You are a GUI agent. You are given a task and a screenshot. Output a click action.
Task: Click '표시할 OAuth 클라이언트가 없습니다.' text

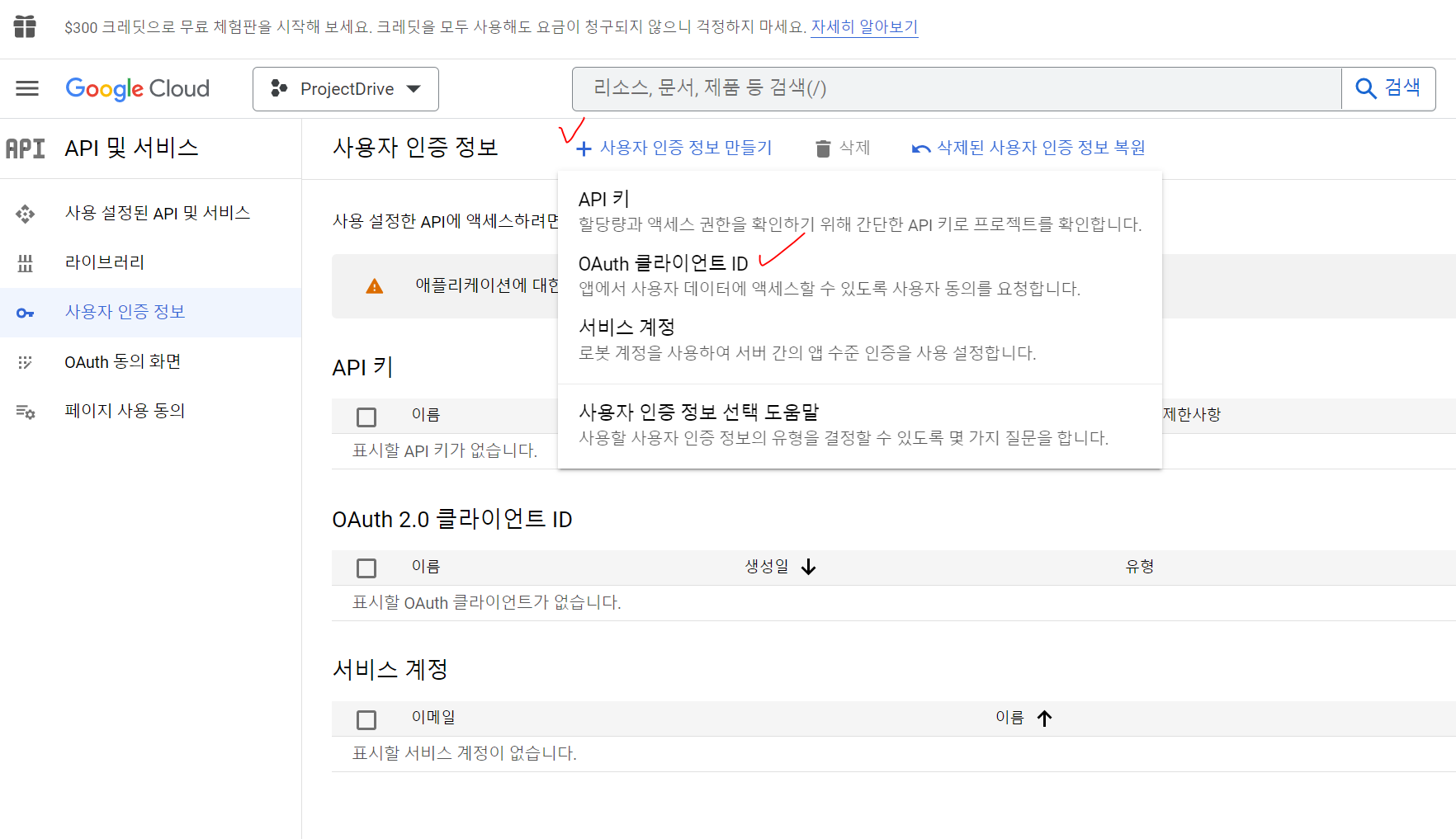[x=487, y=603]
